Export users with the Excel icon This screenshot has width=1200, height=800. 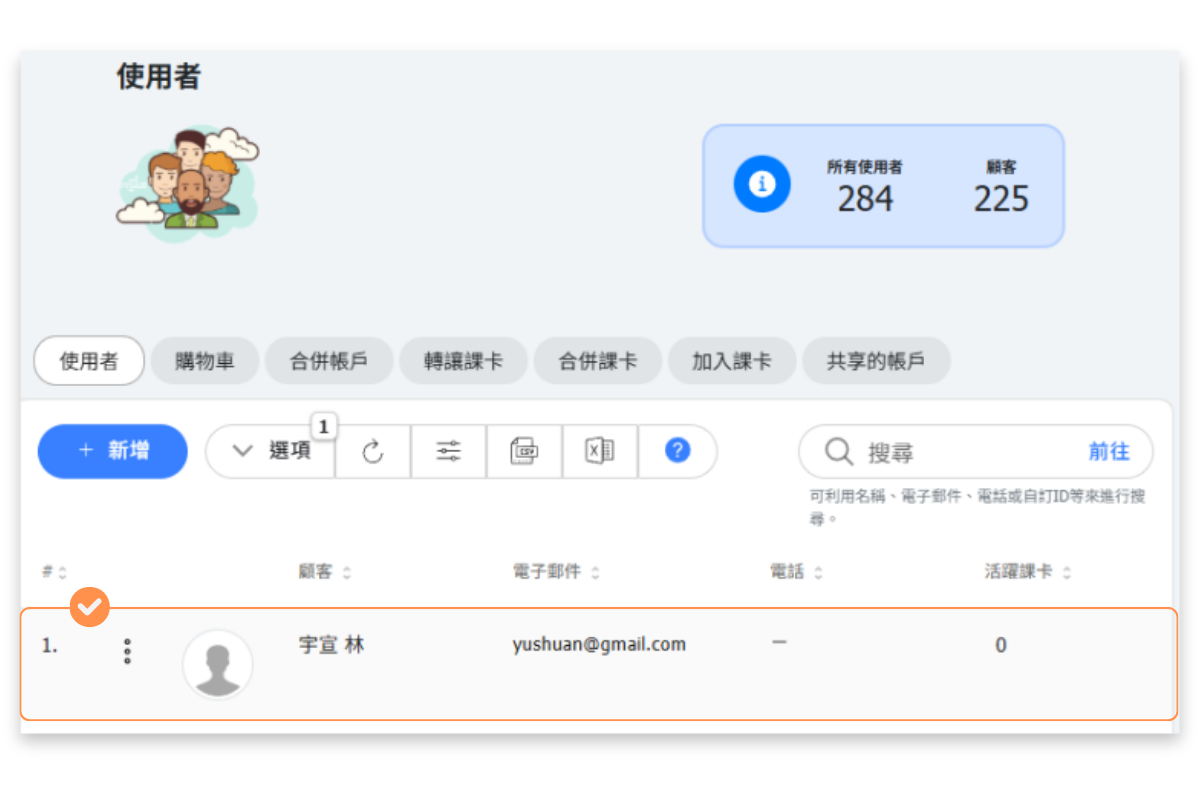600,452
